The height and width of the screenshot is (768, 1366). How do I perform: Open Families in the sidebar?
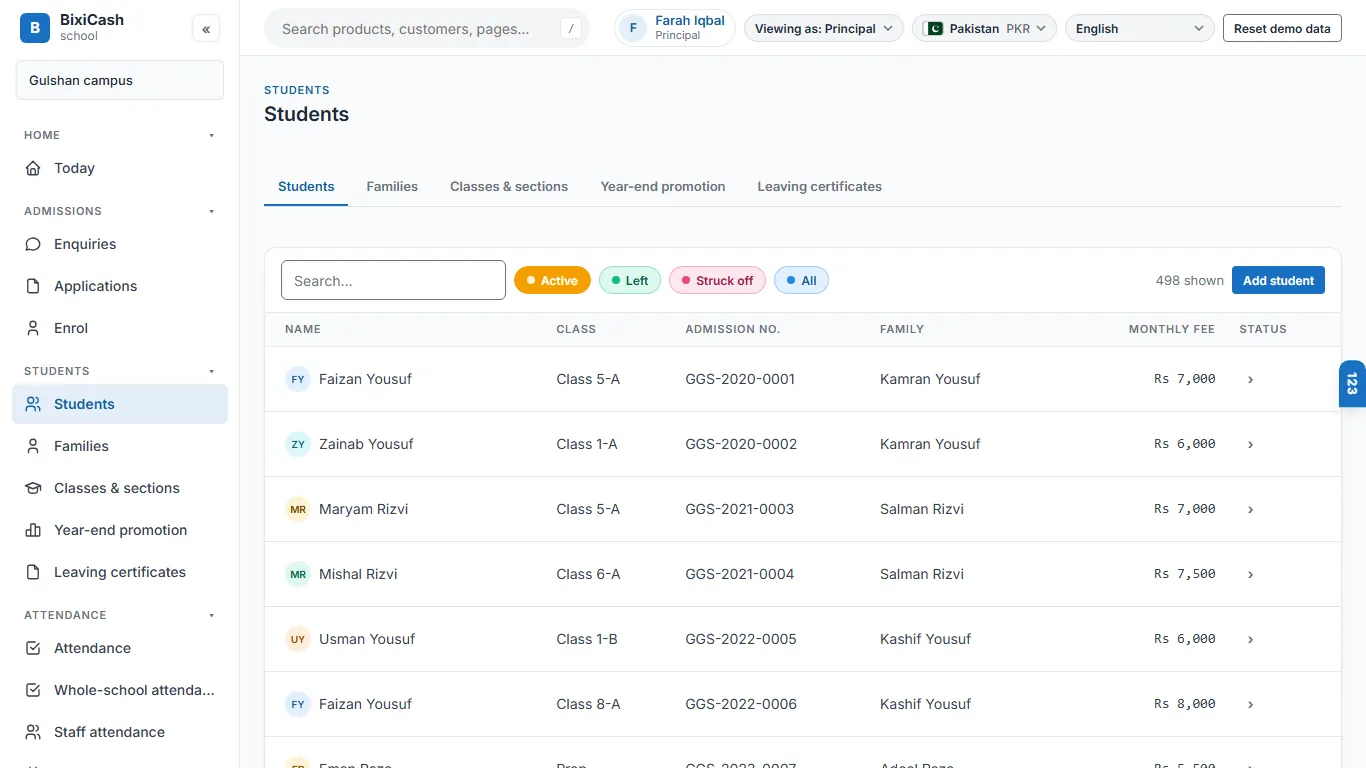120,446
